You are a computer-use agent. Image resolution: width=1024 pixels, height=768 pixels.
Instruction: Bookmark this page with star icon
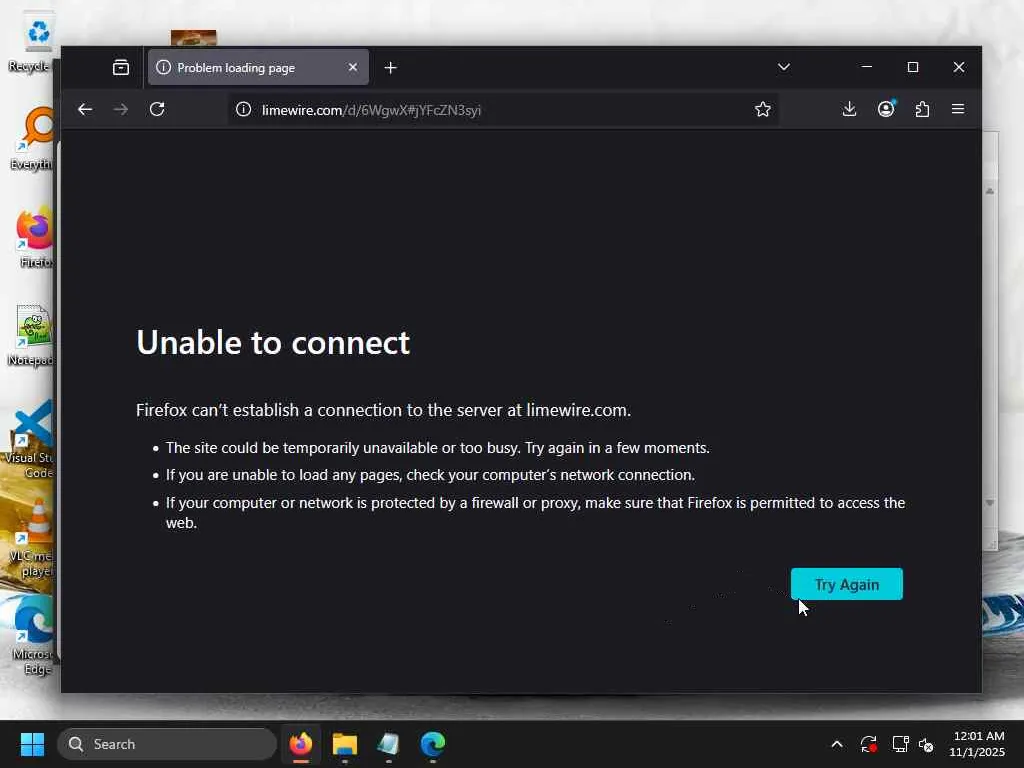(763, 110)
